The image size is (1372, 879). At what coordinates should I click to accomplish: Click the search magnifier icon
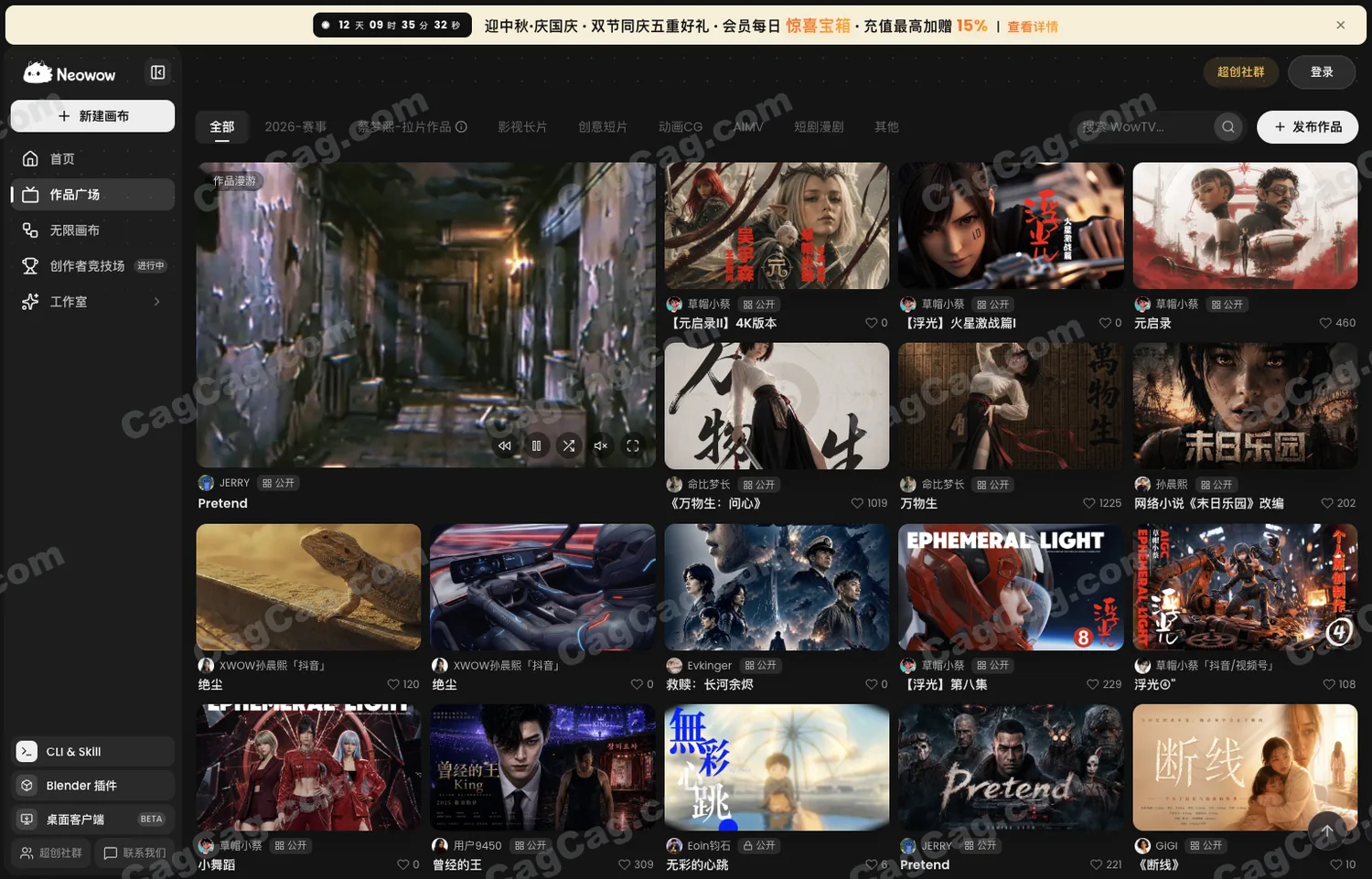tap(1228, 127)
